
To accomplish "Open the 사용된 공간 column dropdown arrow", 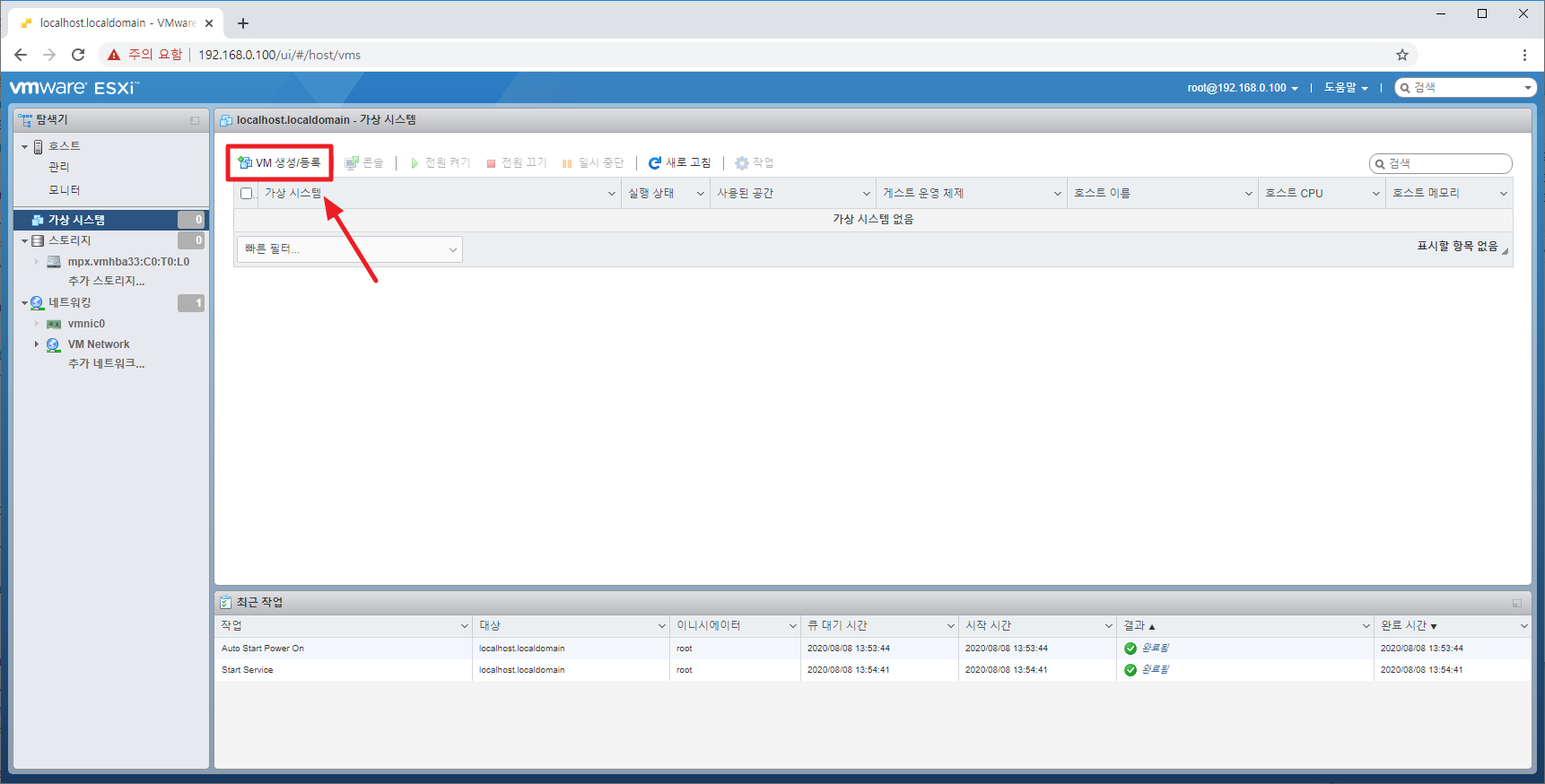I will point(867,194).
